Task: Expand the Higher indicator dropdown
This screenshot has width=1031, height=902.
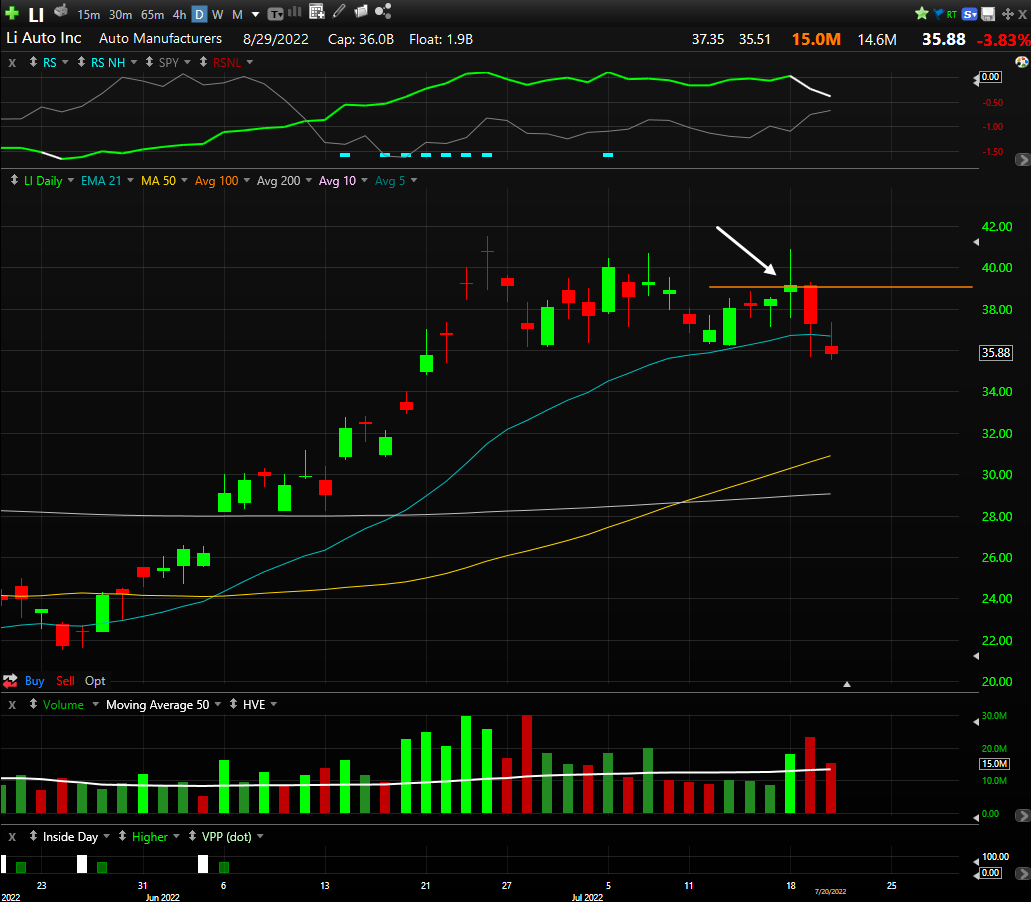Action: [176, 837]
